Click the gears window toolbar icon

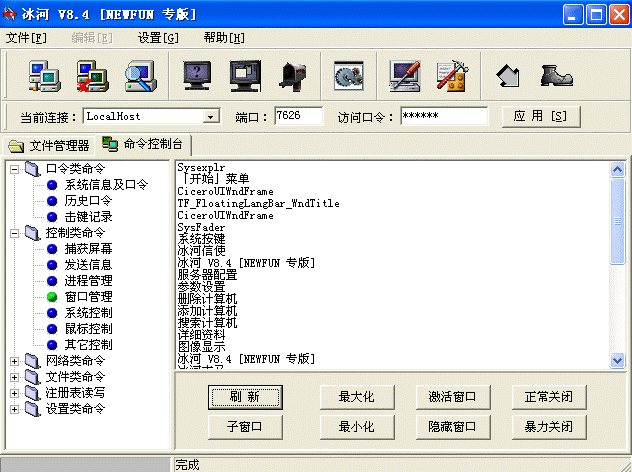pyautogui.click(x=349, y=76)
